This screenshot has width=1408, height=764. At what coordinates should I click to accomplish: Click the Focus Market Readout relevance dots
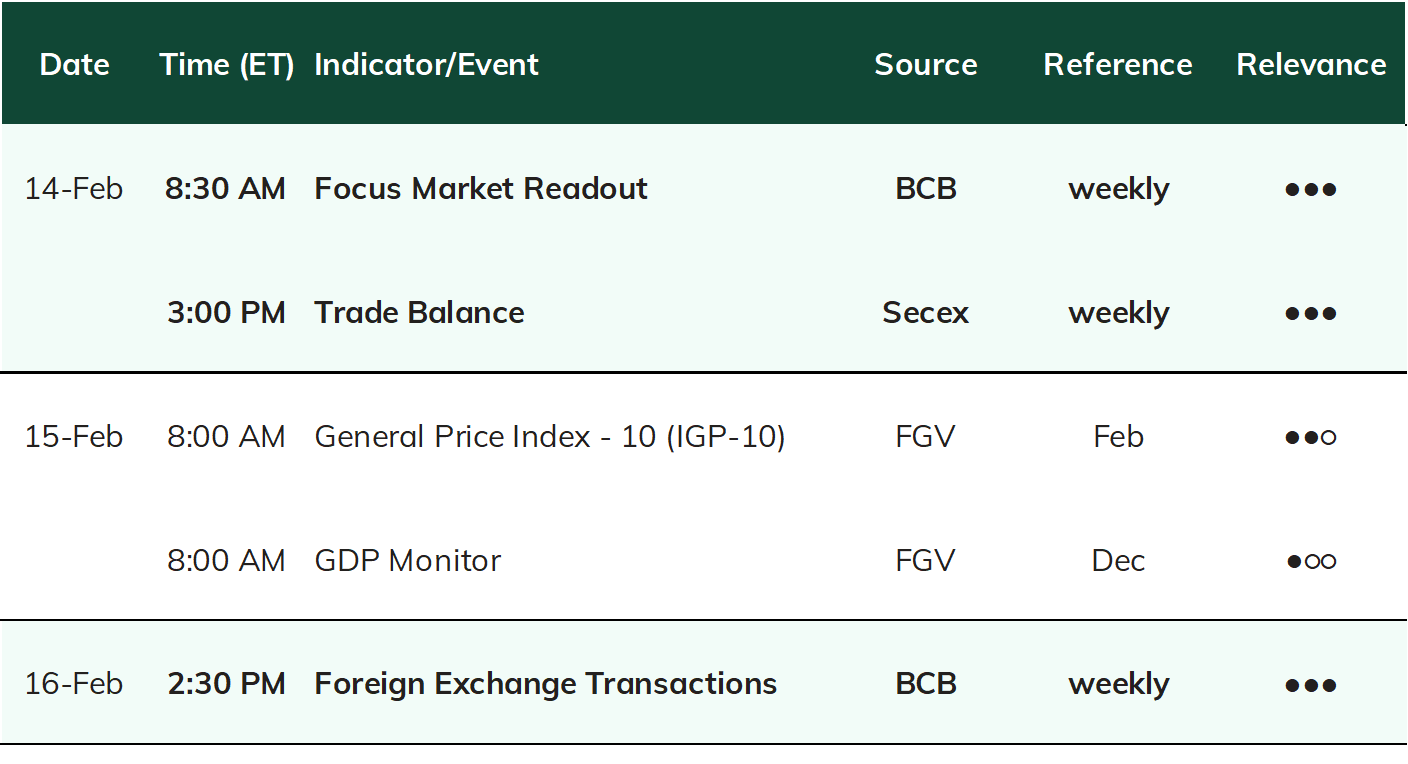[1311, 189]
